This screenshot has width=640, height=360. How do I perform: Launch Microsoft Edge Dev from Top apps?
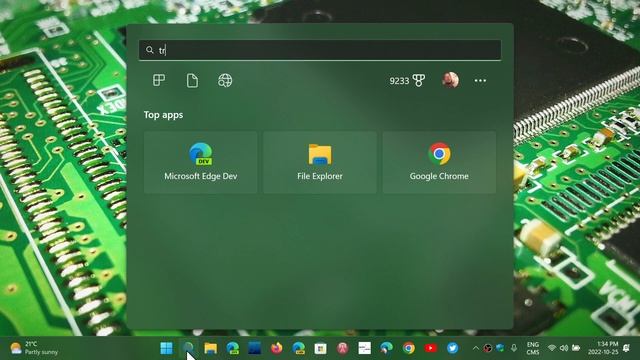(200, 162)
